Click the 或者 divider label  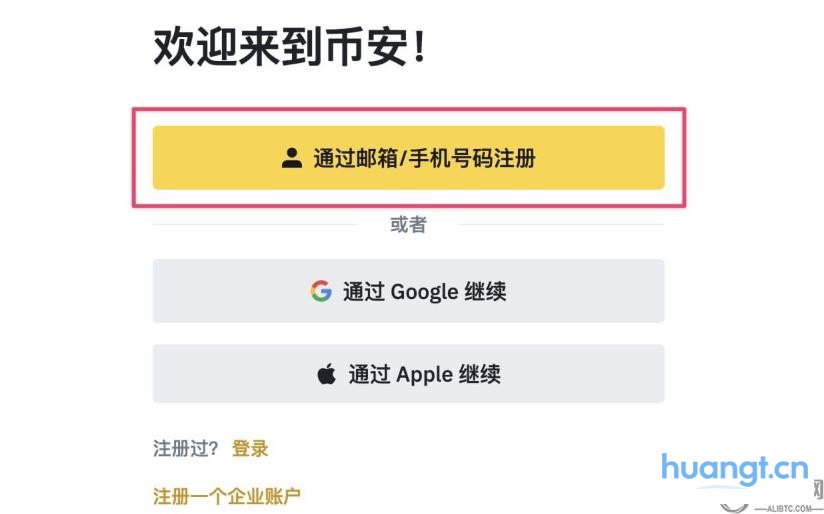tap(408, 225)
